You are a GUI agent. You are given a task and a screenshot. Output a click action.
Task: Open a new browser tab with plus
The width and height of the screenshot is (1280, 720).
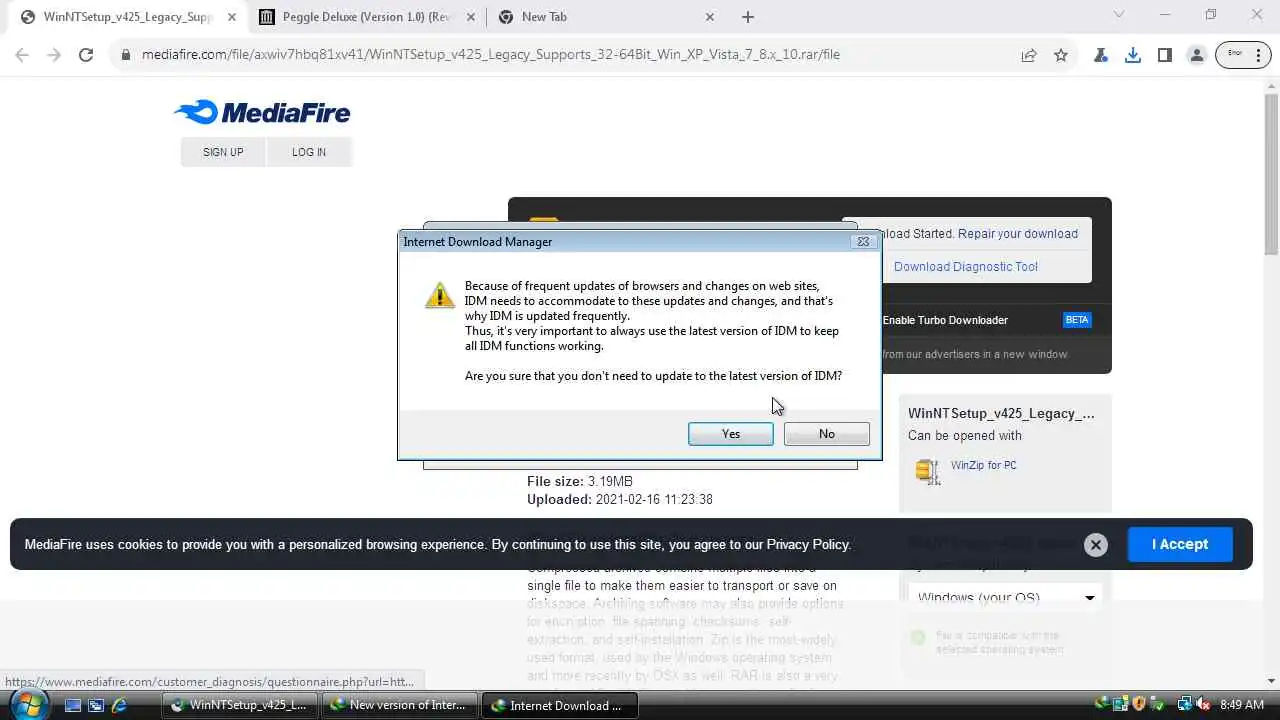coord(748,17)
